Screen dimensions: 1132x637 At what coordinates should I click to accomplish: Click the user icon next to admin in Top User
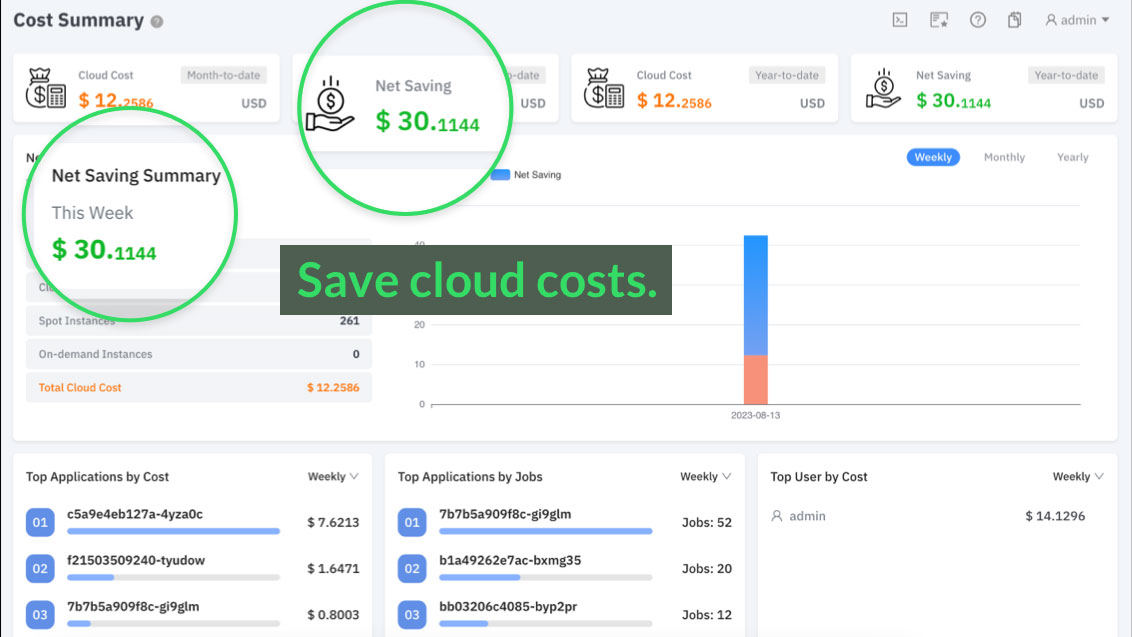pos(777,516)
